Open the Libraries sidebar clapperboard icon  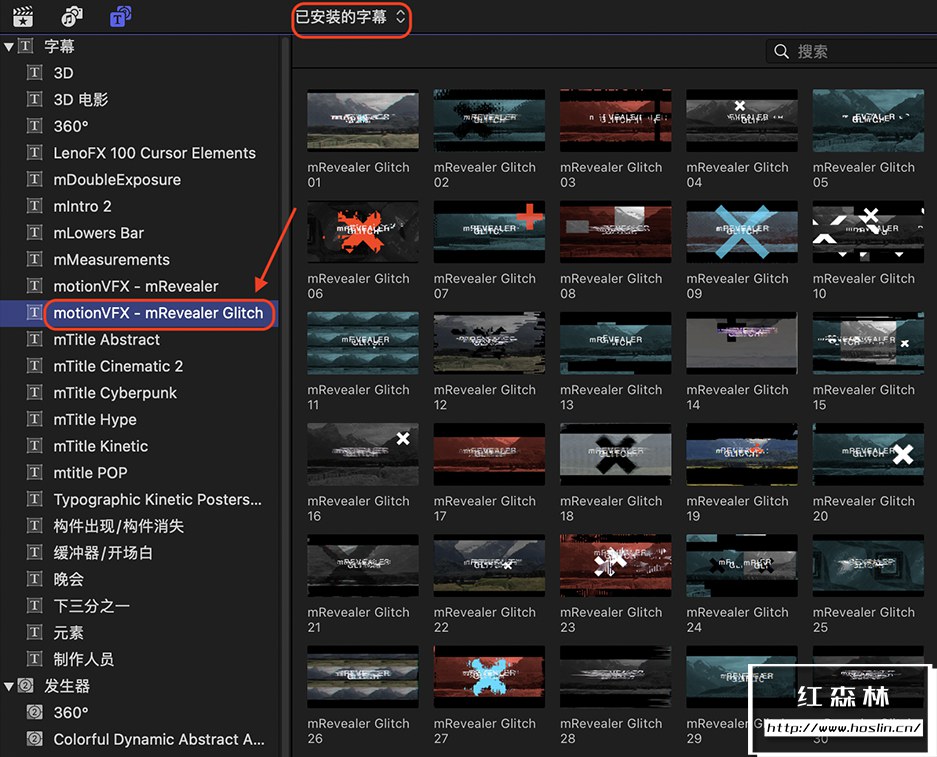[23, 17]
